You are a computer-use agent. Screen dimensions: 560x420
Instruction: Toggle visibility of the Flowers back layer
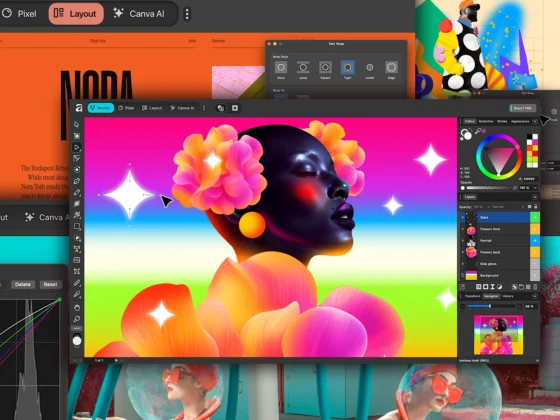tap(535, 252)
